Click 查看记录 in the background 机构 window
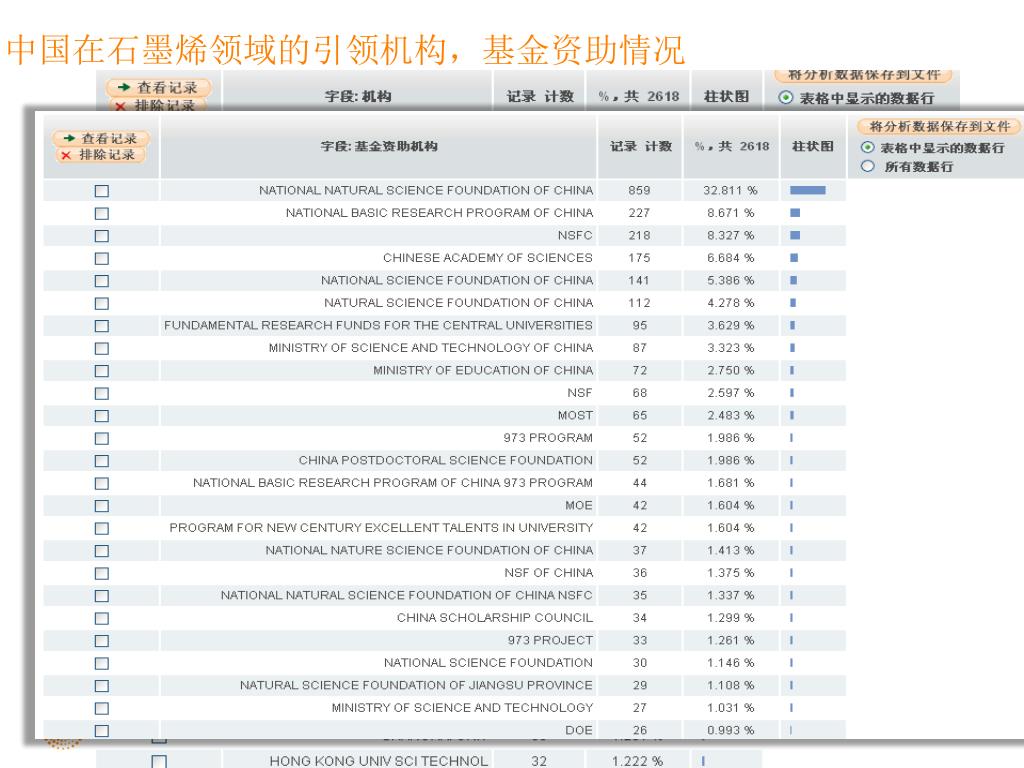1024x768 pixels. [159, 88]
